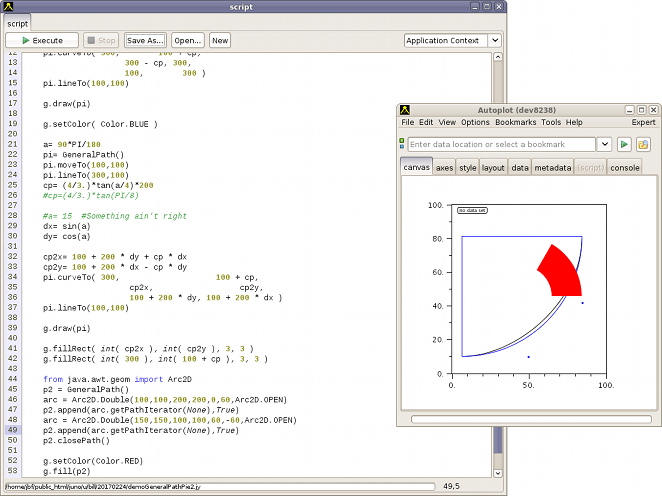Viewport: 662px width, 496px height.
Task: Switch to the axes tab
Action: (x=444, y=168)
